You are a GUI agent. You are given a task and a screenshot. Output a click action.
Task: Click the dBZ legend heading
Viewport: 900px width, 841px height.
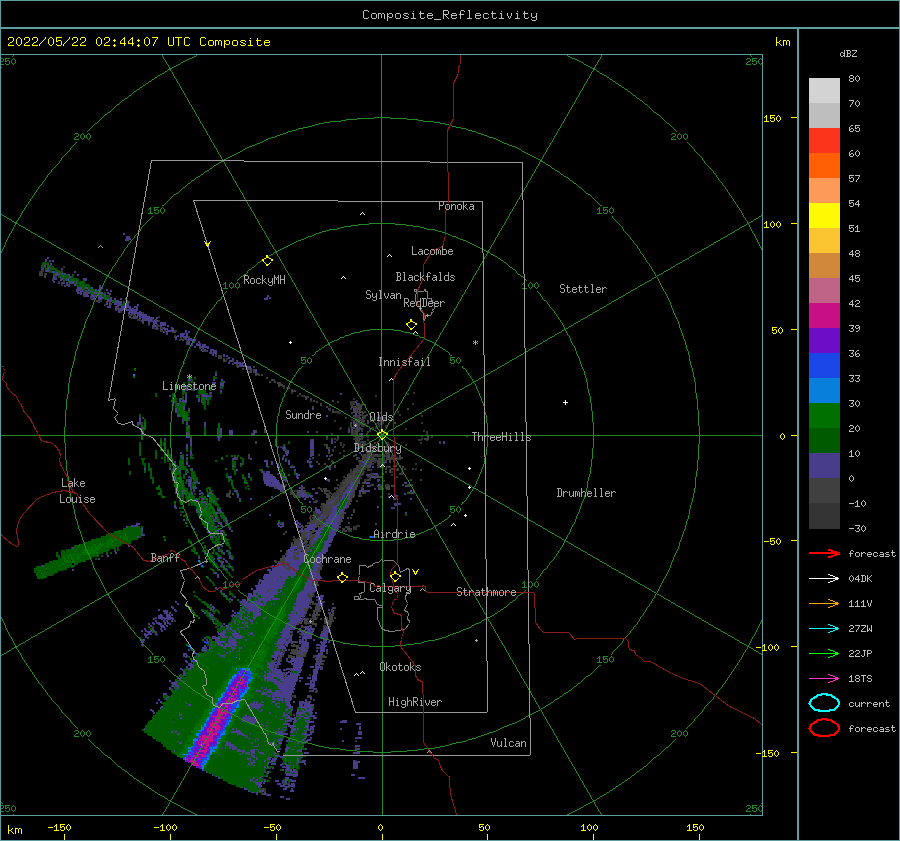(x=848, y=53)
